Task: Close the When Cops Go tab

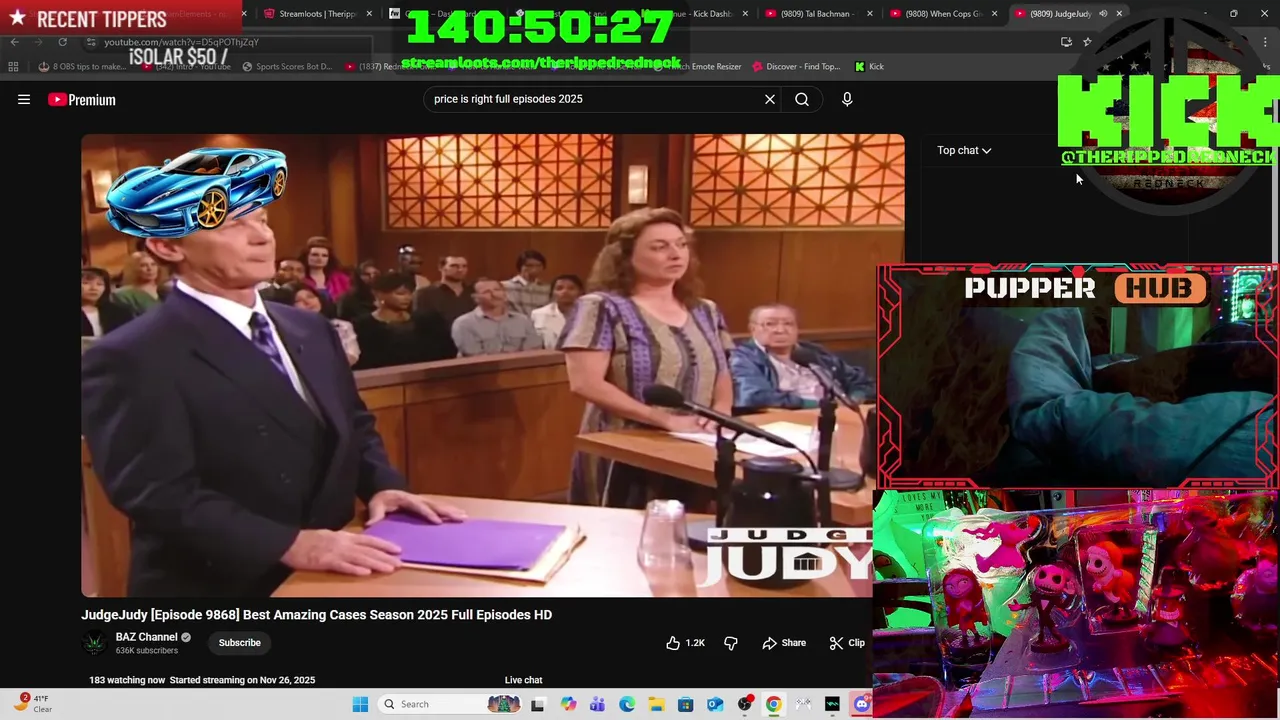Action: coord(995,13)
